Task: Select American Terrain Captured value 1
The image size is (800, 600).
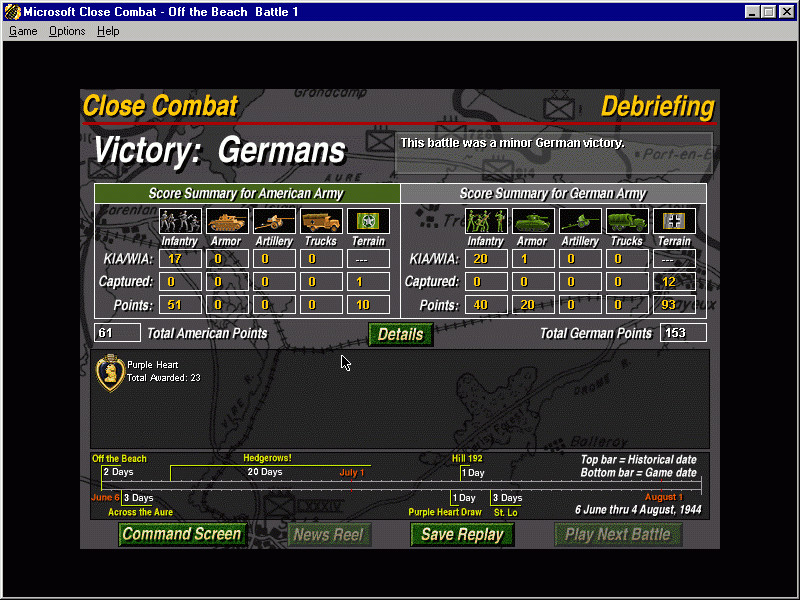Action: [368, 282]
